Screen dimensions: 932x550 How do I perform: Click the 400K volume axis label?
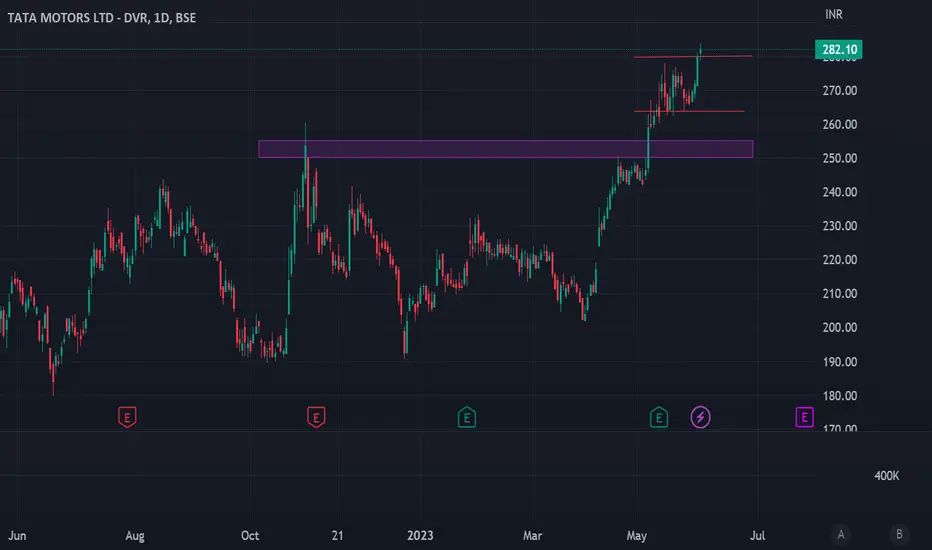click(886, 476)
